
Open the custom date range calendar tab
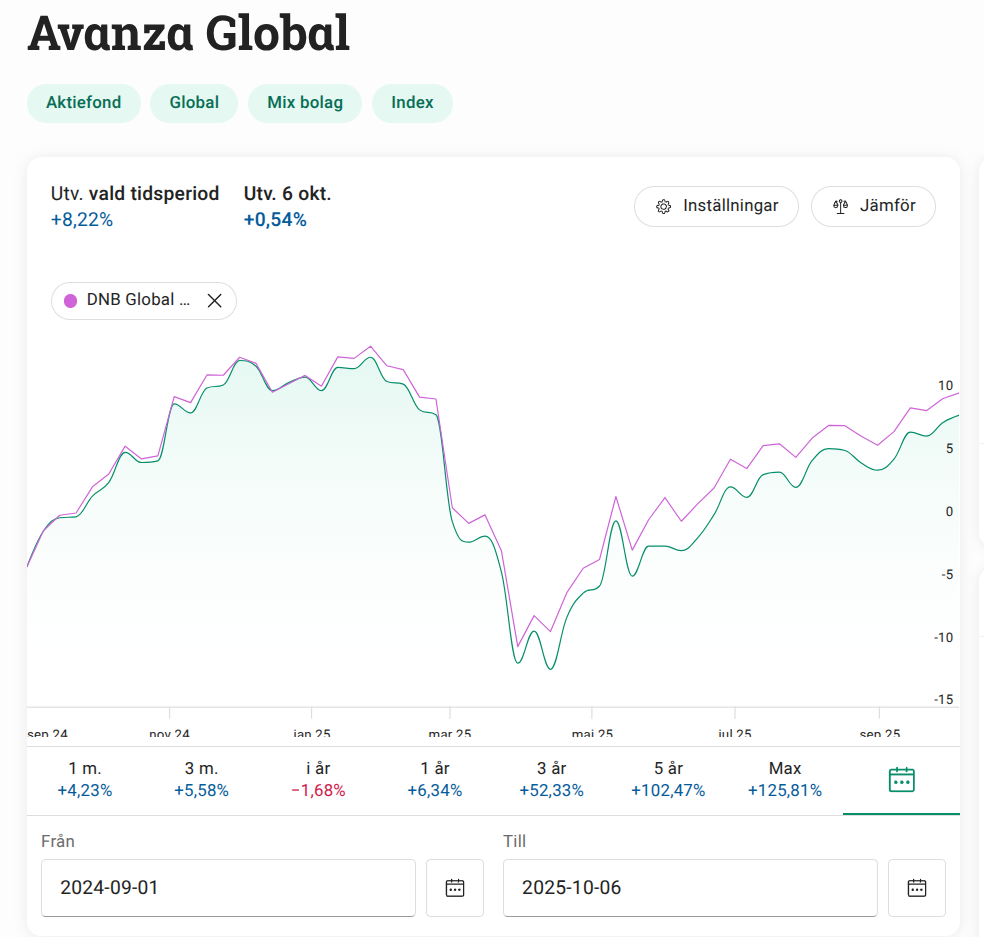point(901,780)
